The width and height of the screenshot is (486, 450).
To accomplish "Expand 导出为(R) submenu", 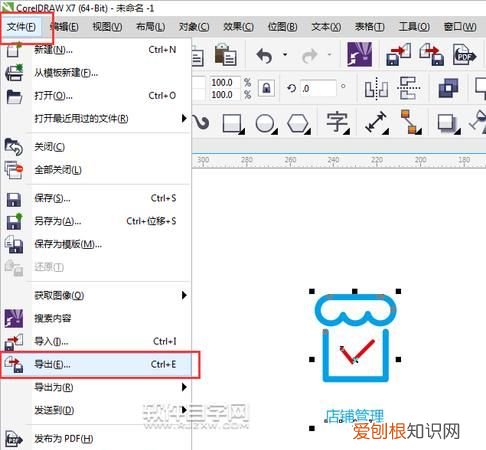I will click(97, 387).
